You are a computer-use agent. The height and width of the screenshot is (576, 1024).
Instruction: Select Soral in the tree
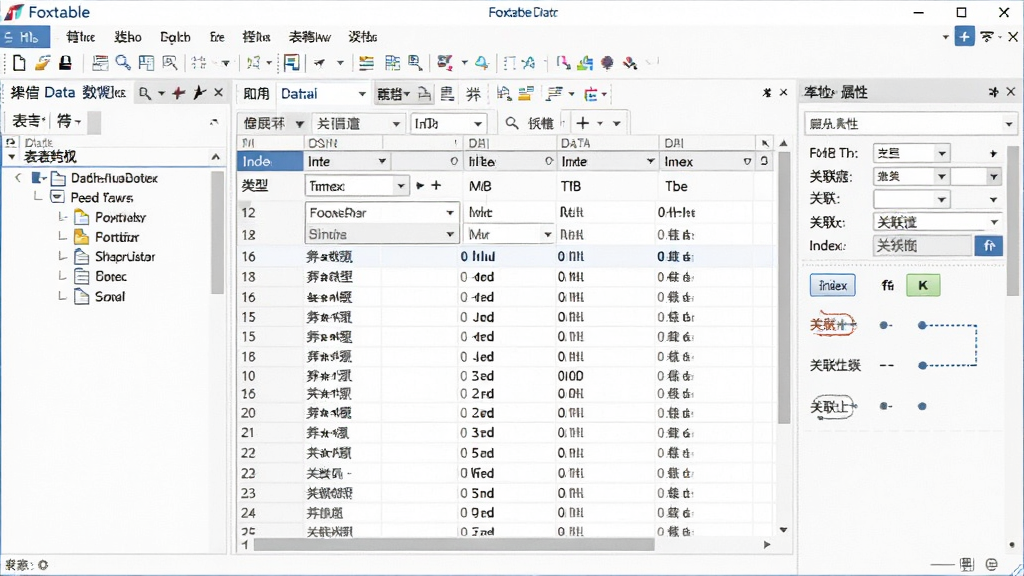pyautogui.click(x=110, y=296)
